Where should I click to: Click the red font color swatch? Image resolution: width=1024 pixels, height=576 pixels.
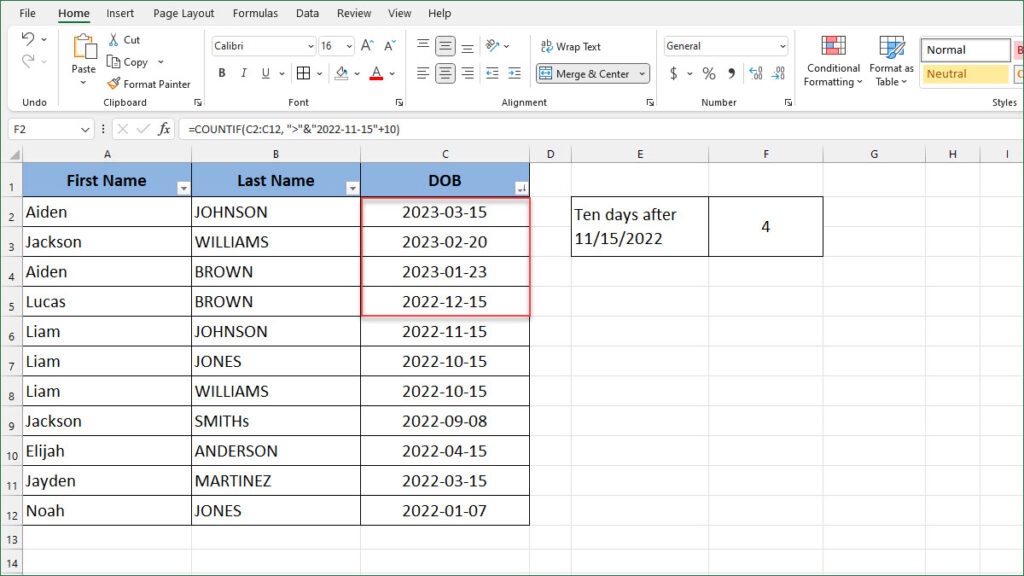(376, 73)
